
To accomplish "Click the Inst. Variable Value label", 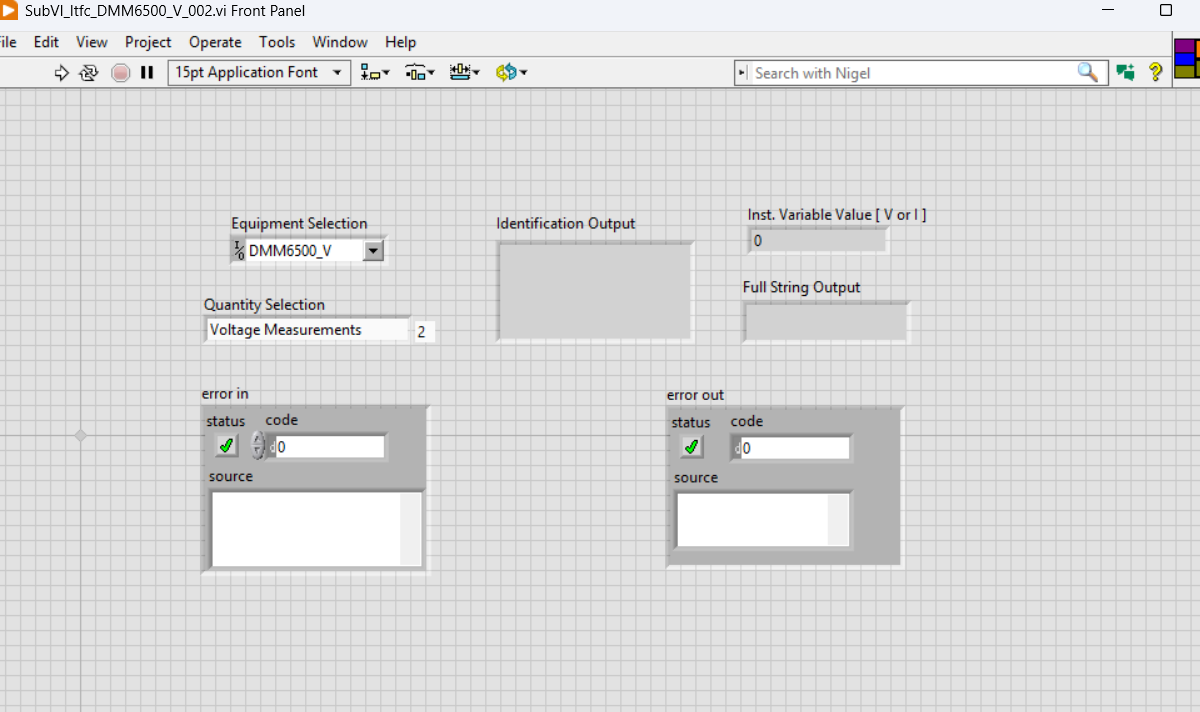I will [x=837, y=215].
